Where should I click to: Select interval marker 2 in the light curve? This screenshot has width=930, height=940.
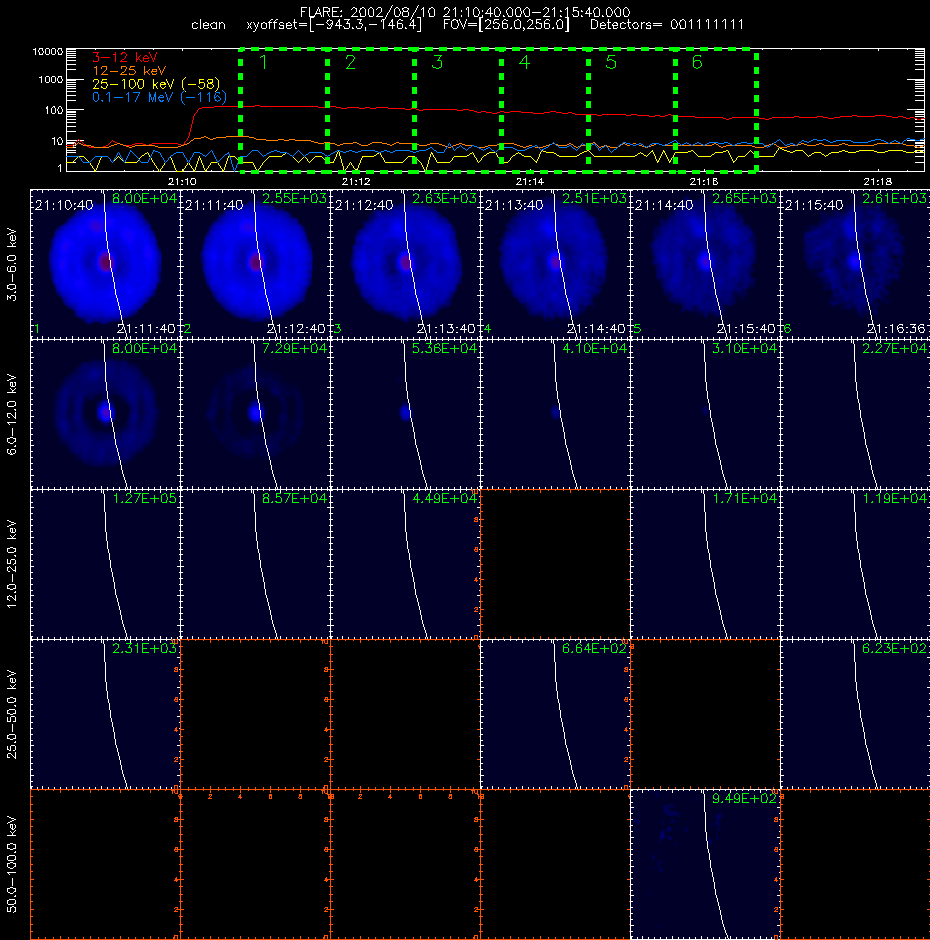pos(350,62)
